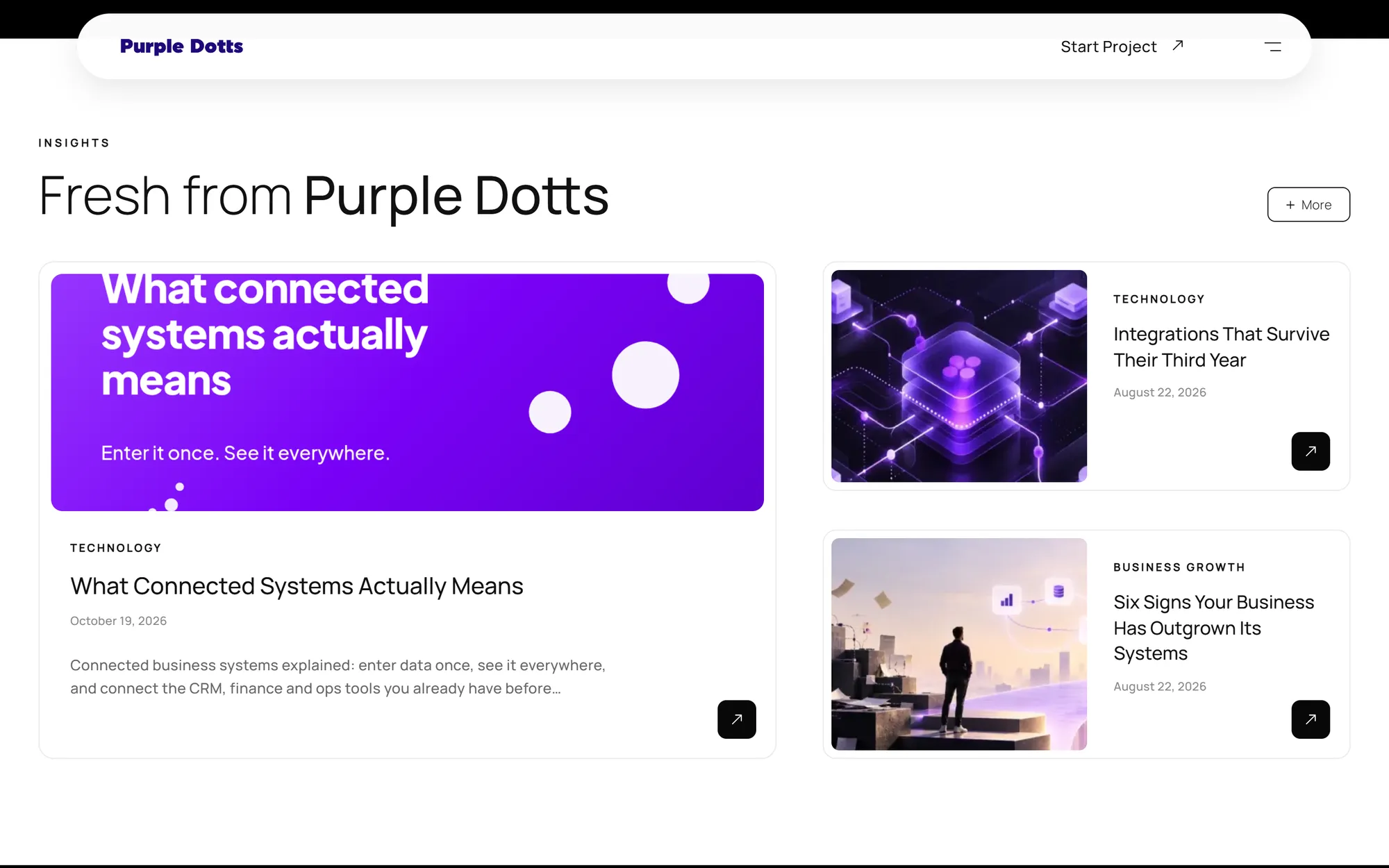The image size is (1389, 868).
Task: Click the Connected business systems explained excerpt
Action: [x=338, y=677]
